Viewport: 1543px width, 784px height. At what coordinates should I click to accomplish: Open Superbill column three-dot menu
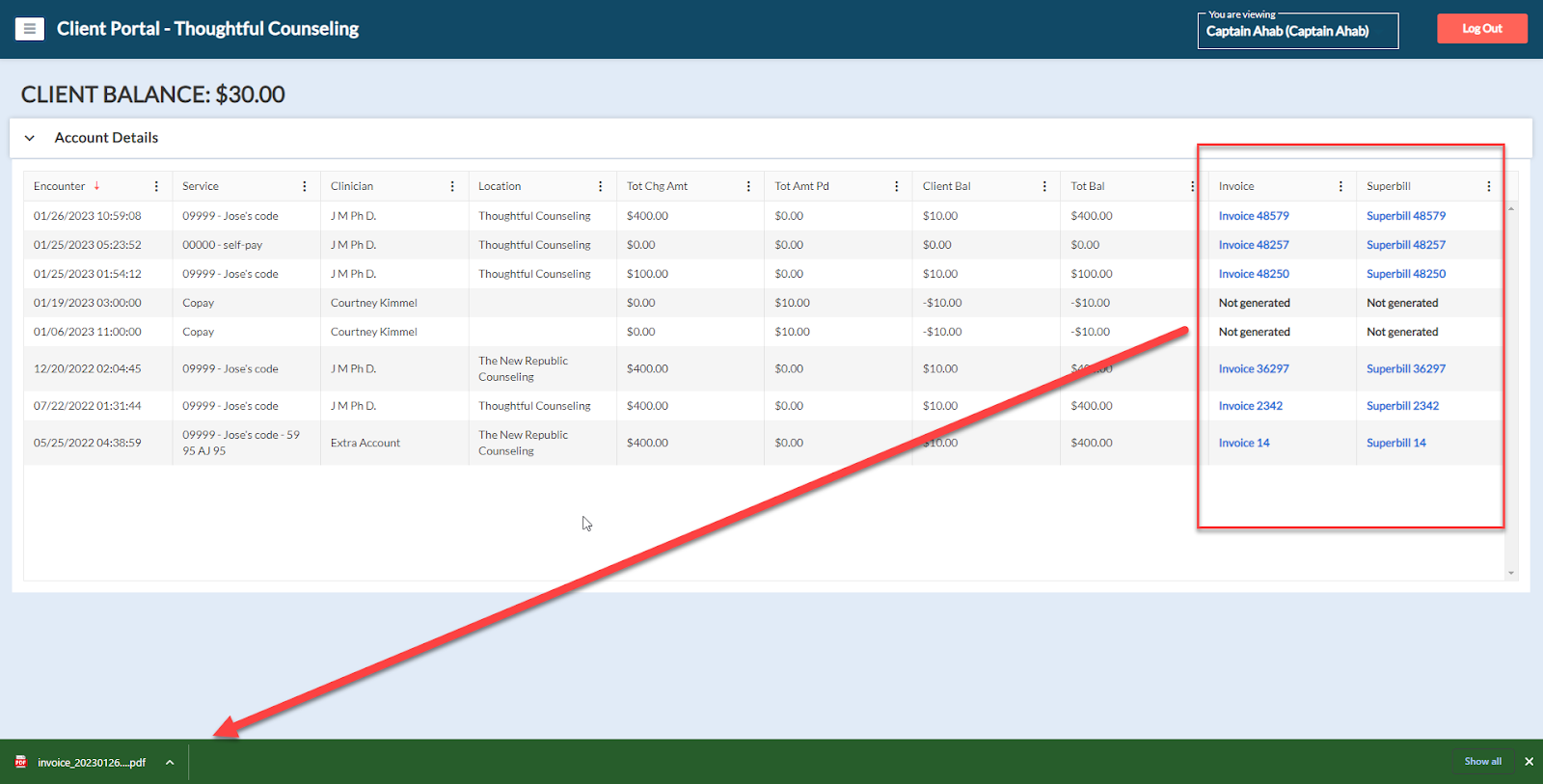coord(1488,186)
